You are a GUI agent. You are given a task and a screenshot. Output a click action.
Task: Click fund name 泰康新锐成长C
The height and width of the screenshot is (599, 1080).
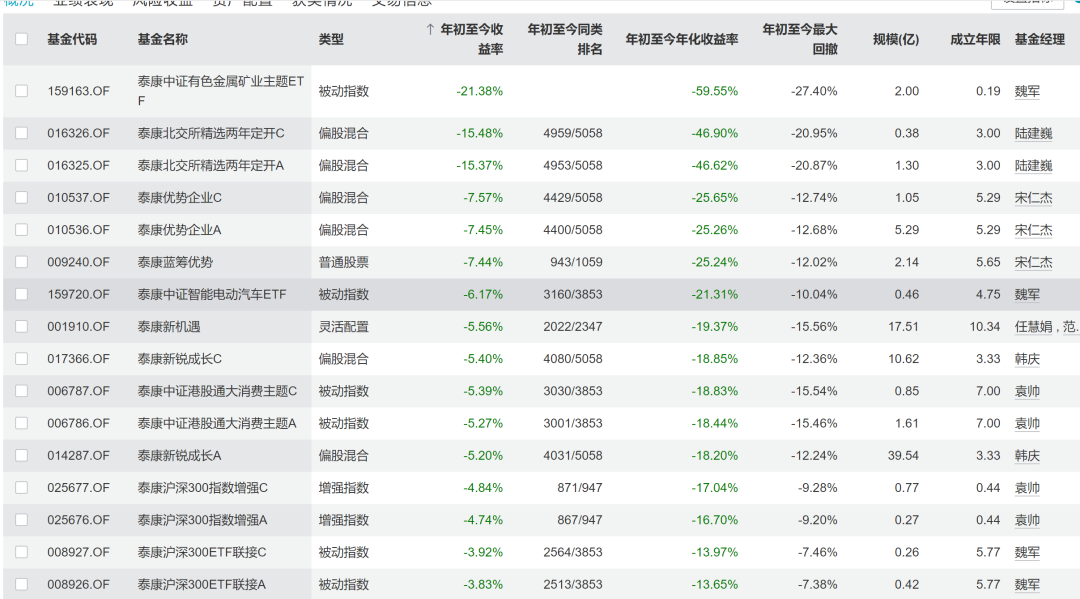coord(180,359)
